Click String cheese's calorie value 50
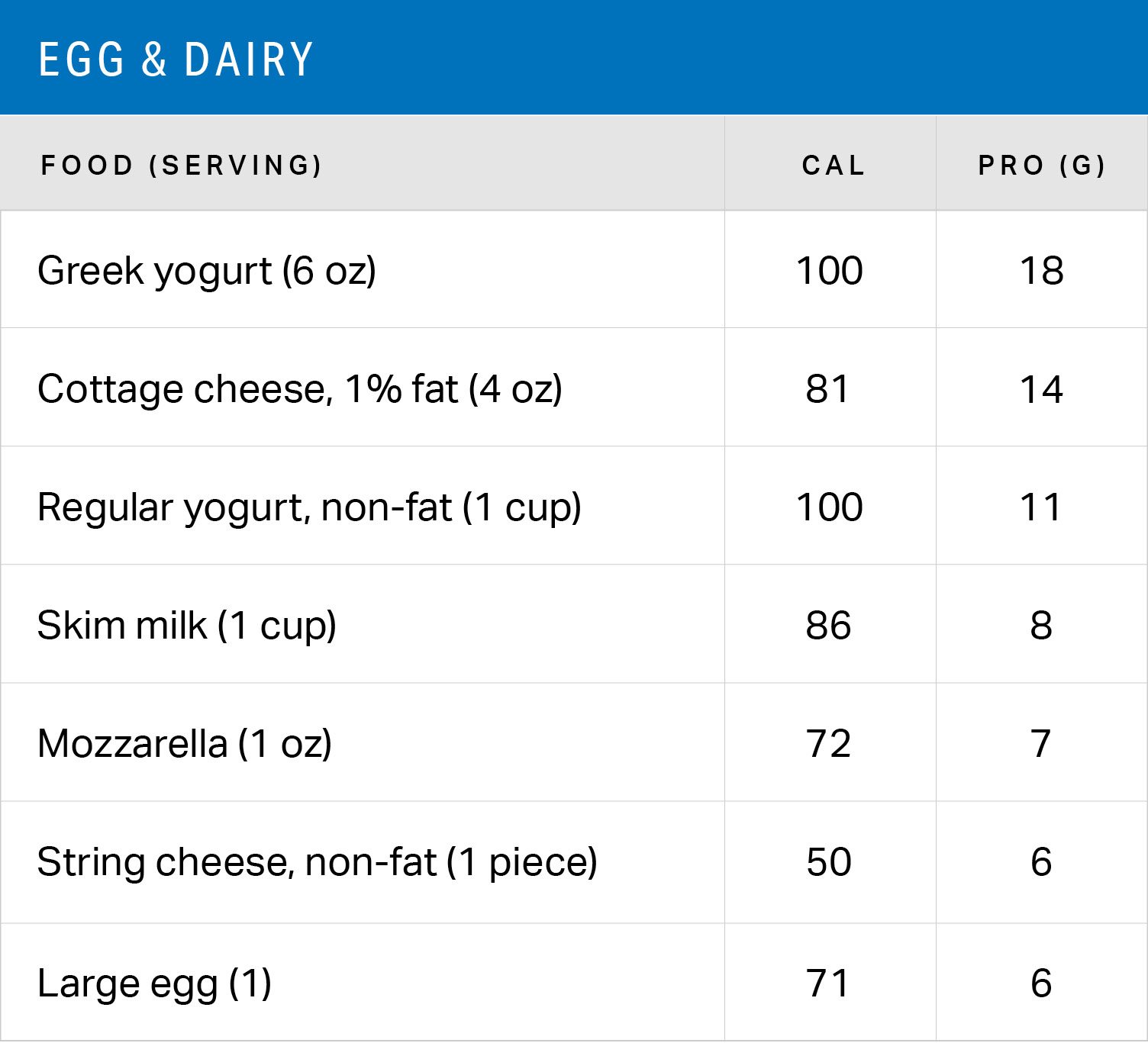The width and height of the screenshot is (1148, 1043). tap(828, 862)
